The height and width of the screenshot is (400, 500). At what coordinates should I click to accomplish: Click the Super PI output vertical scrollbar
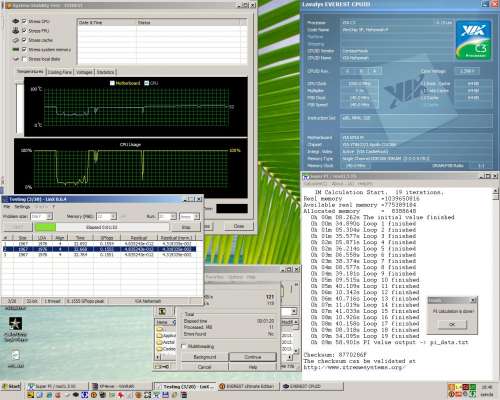(x=496, y=283)
